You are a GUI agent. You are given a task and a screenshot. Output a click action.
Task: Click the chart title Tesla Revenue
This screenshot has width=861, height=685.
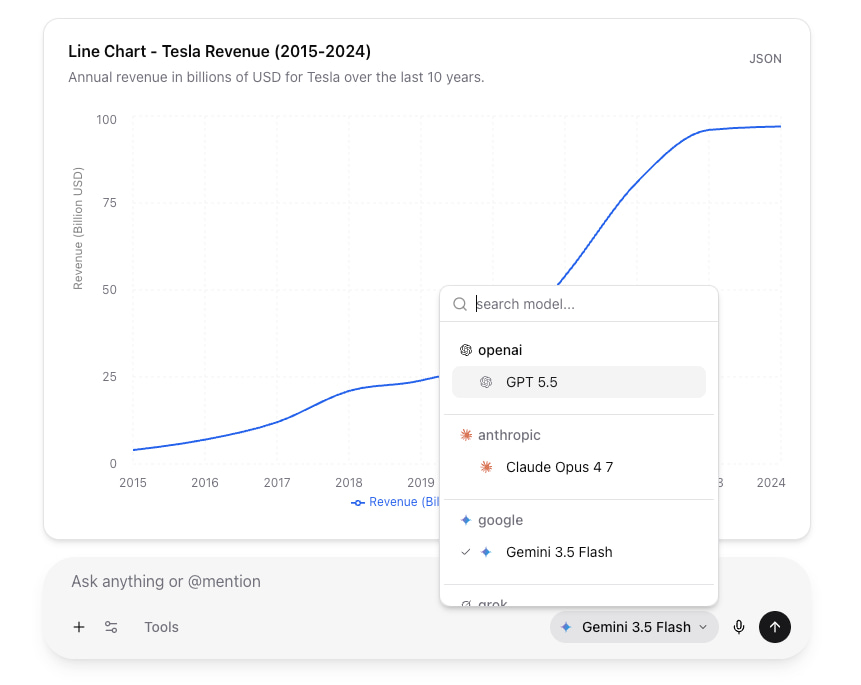coord(220,51)
